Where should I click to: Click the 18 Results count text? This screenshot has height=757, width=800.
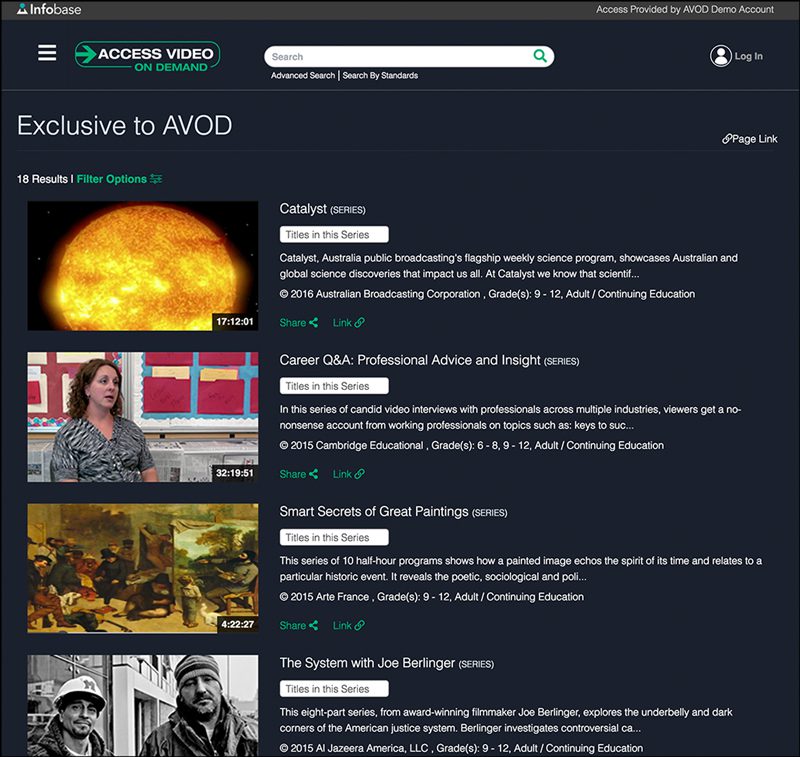coord(42,179)
